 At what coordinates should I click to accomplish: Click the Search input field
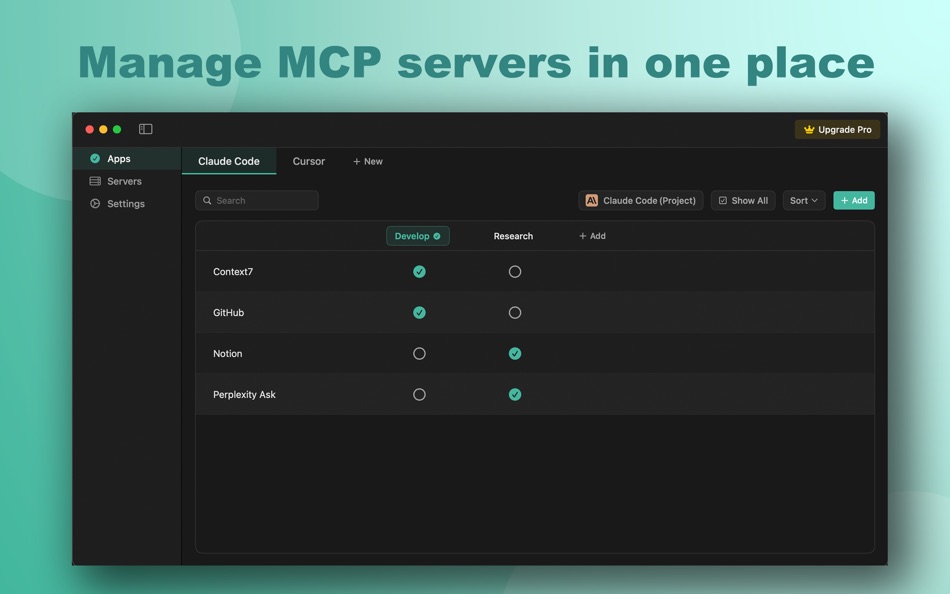(x=257, y=201)
